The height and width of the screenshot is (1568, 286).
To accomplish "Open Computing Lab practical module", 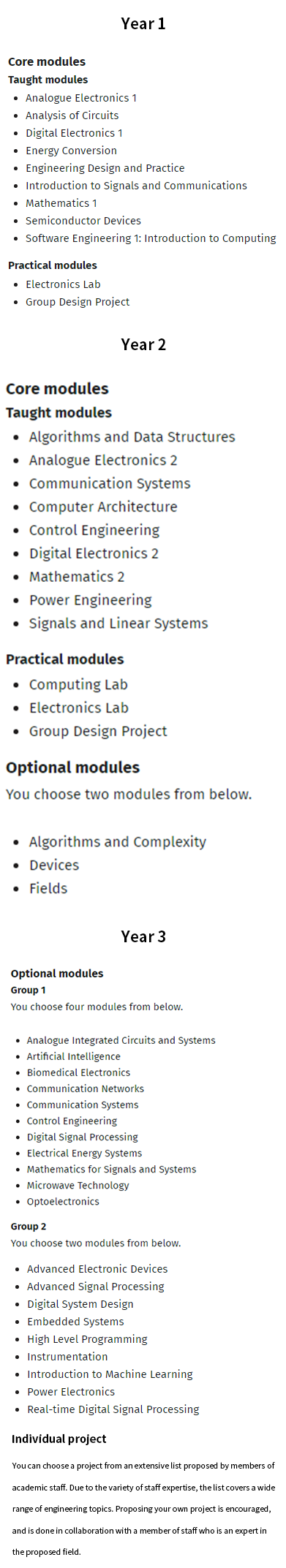I will click(78, 685).
